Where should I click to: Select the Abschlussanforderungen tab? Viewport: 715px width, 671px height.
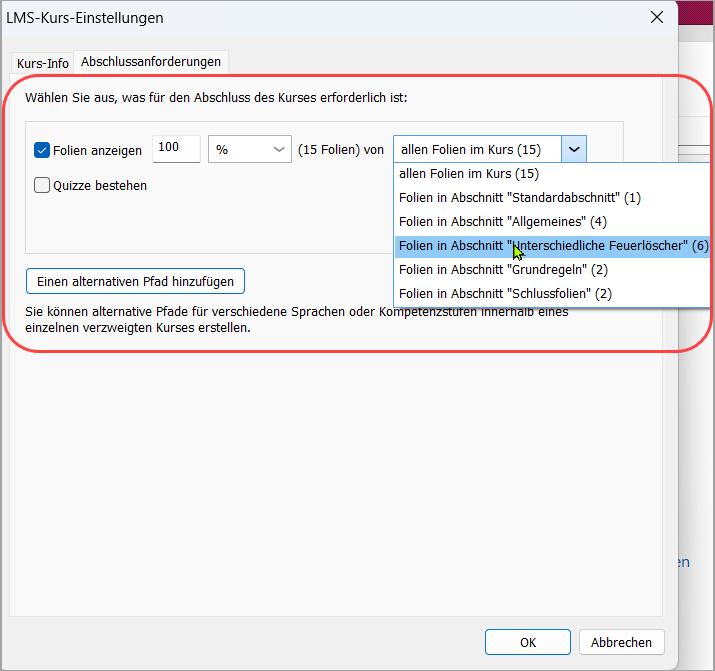(151, 62)
